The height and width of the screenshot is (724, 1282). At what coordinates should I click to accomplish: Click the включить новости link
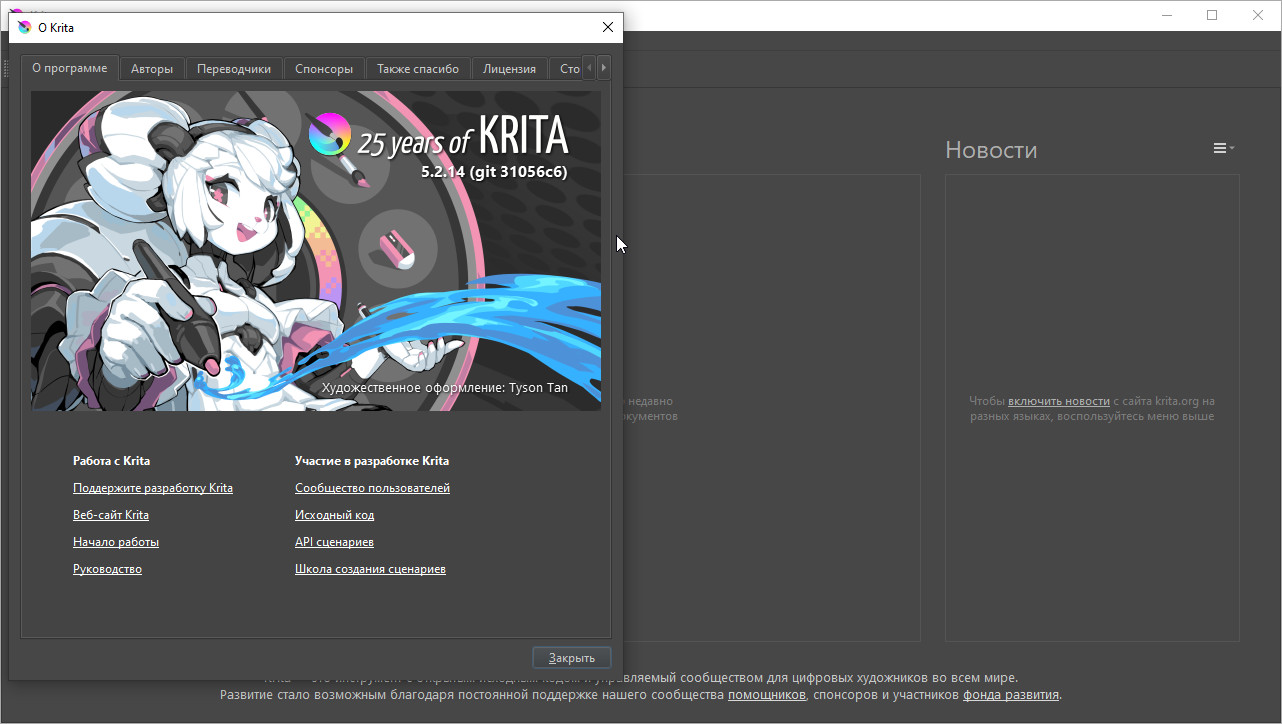coord(1058,401)
